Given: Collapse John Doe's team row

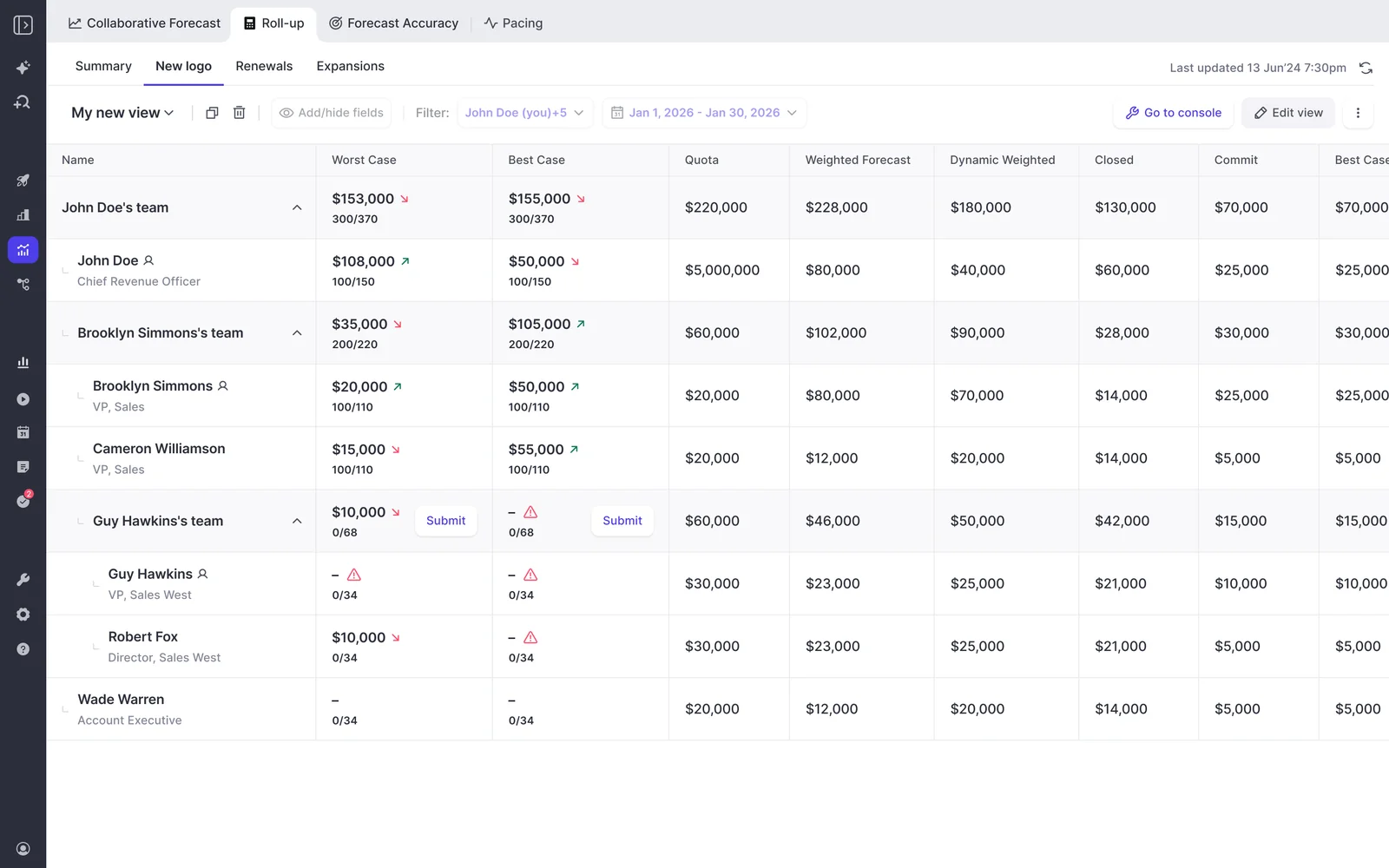Looking at the screenshot, I should pyautogui.click(x=297, y=207).
